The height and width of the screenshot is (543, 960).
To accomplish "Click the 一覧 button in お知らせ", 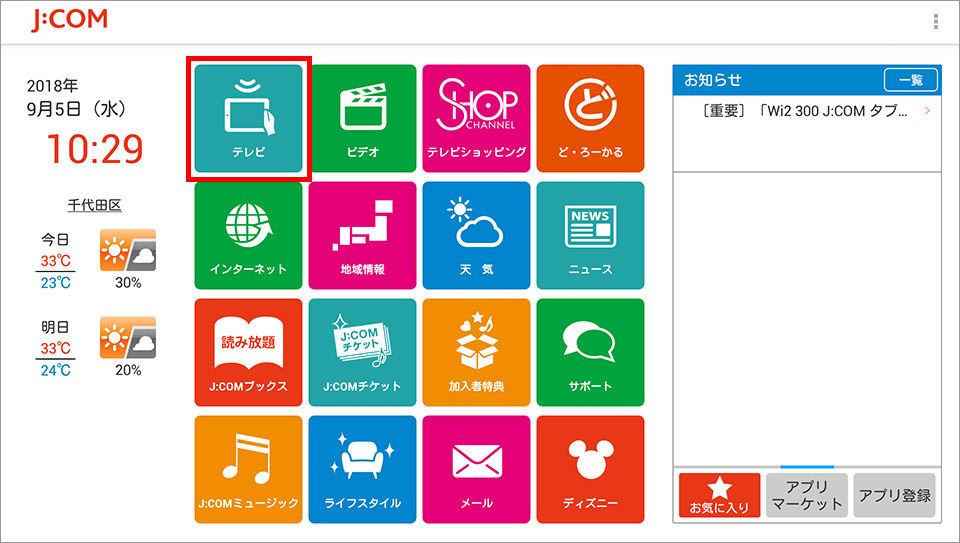I will (x=910, y=80).
